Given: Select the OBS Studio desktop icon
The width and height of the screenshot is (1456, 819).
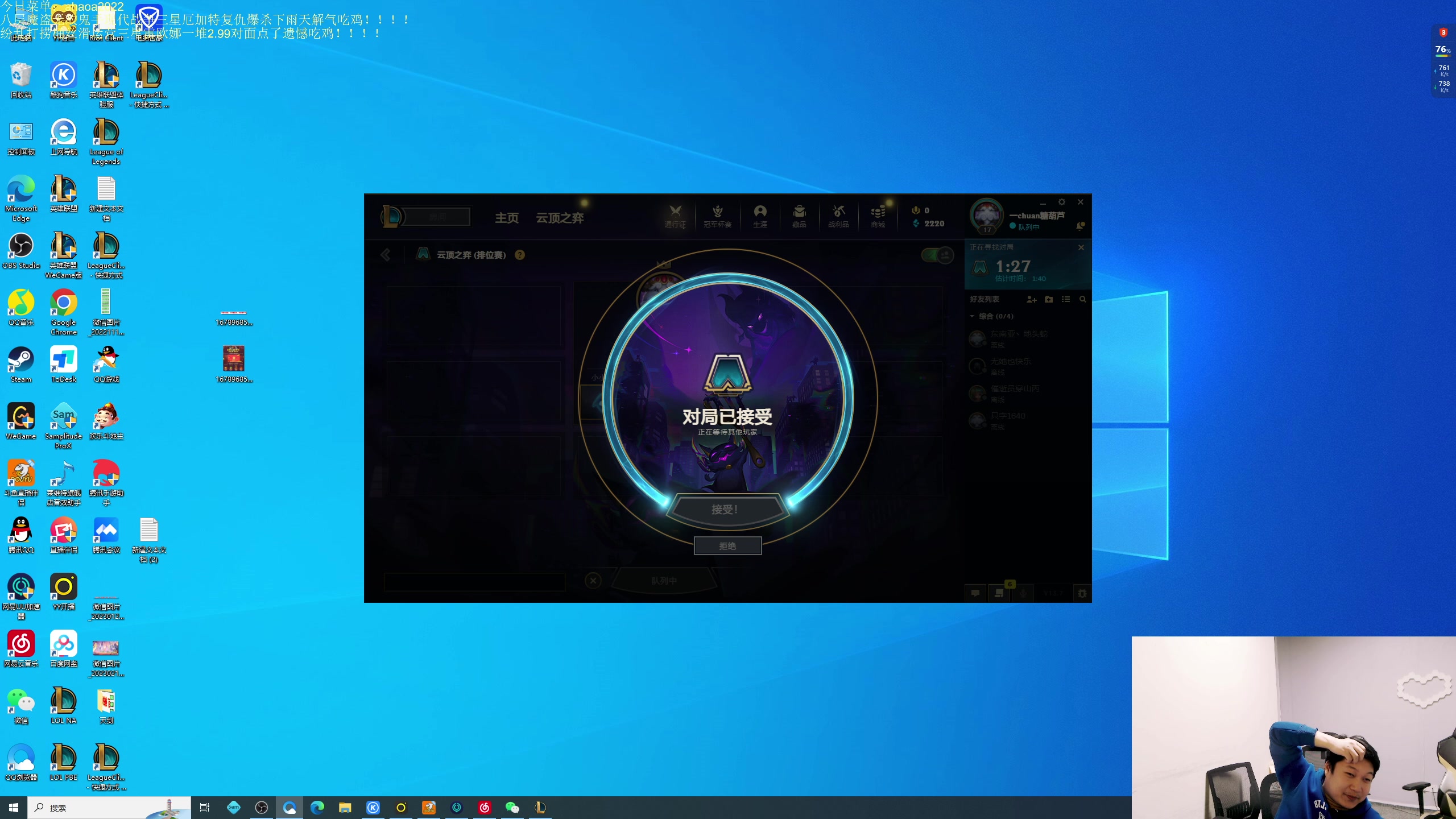Looking at the screenshot, I should [21, 251].
